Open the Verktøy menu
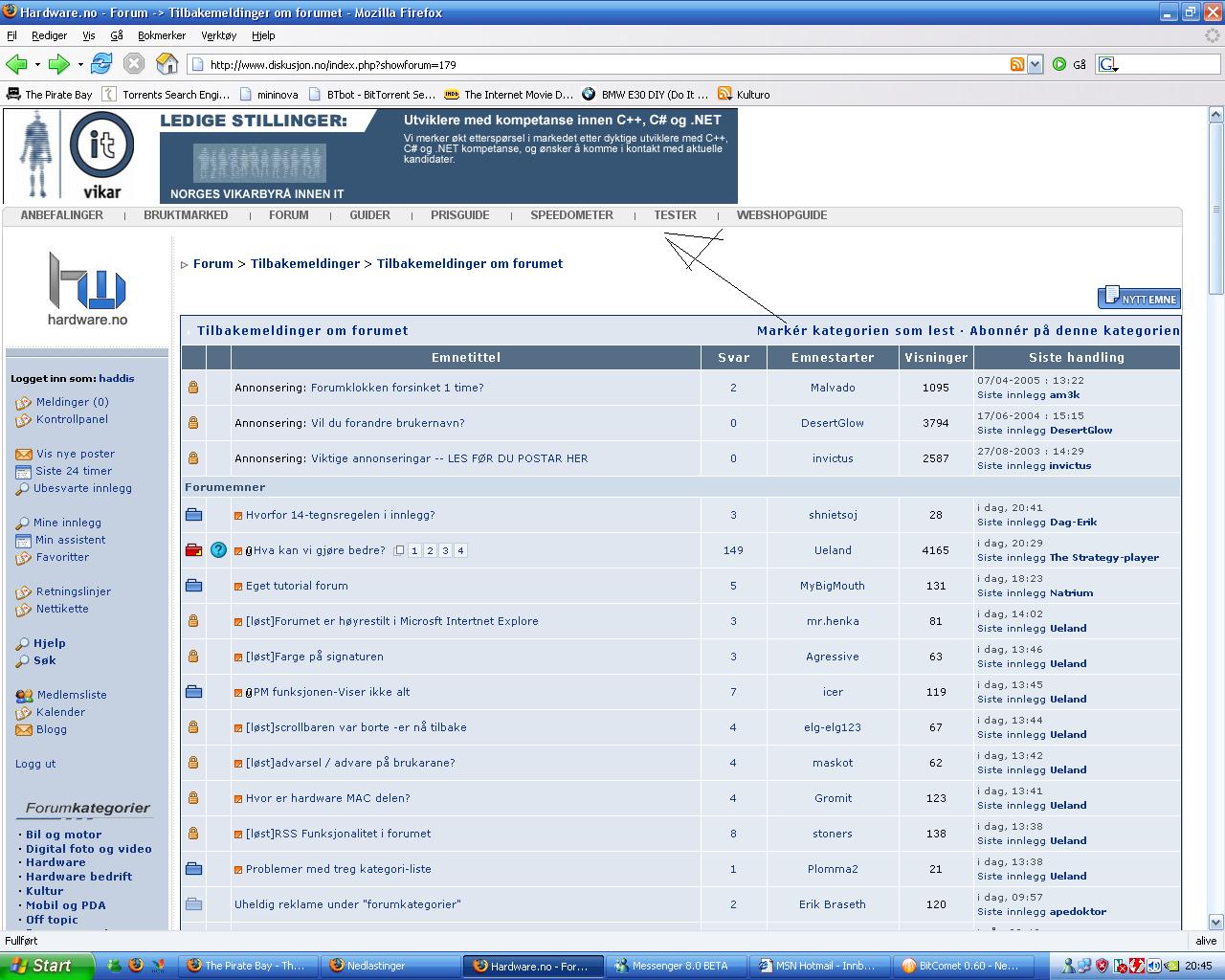This screenshot has width=1225, height=980. [x=218, y=35]
